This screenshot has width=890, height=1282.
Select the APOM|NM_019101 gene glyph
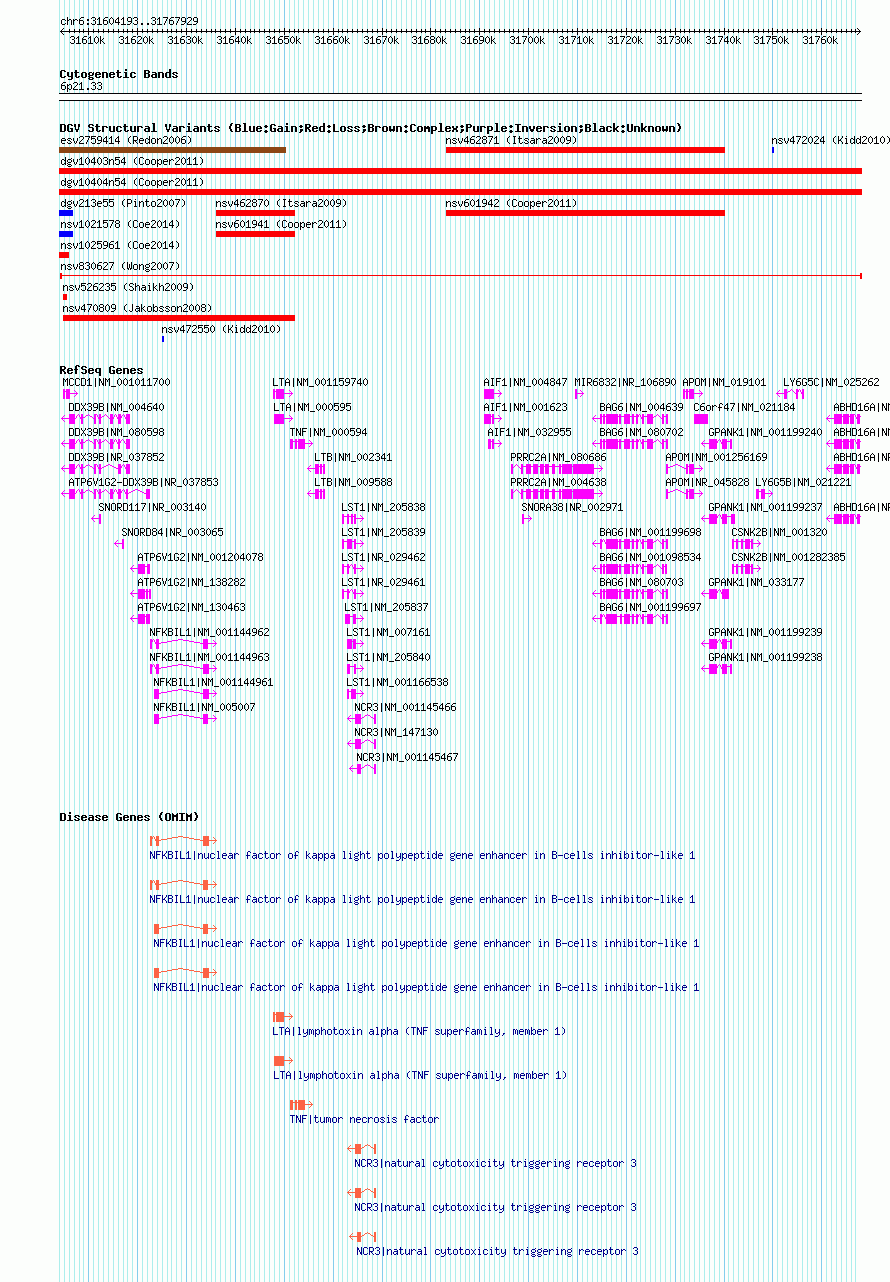click(x=693, y=394)
